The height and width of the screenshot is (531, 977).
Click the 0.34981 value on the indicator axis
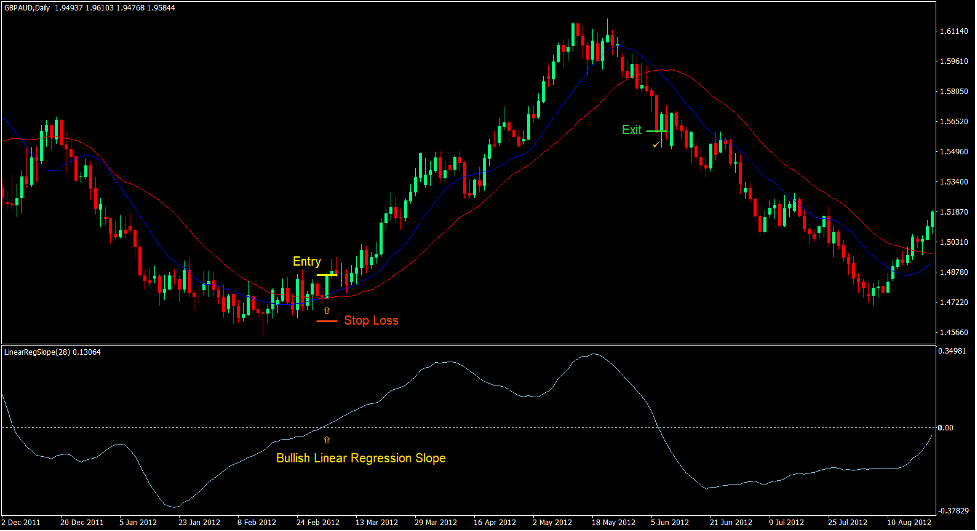[955, 352]
